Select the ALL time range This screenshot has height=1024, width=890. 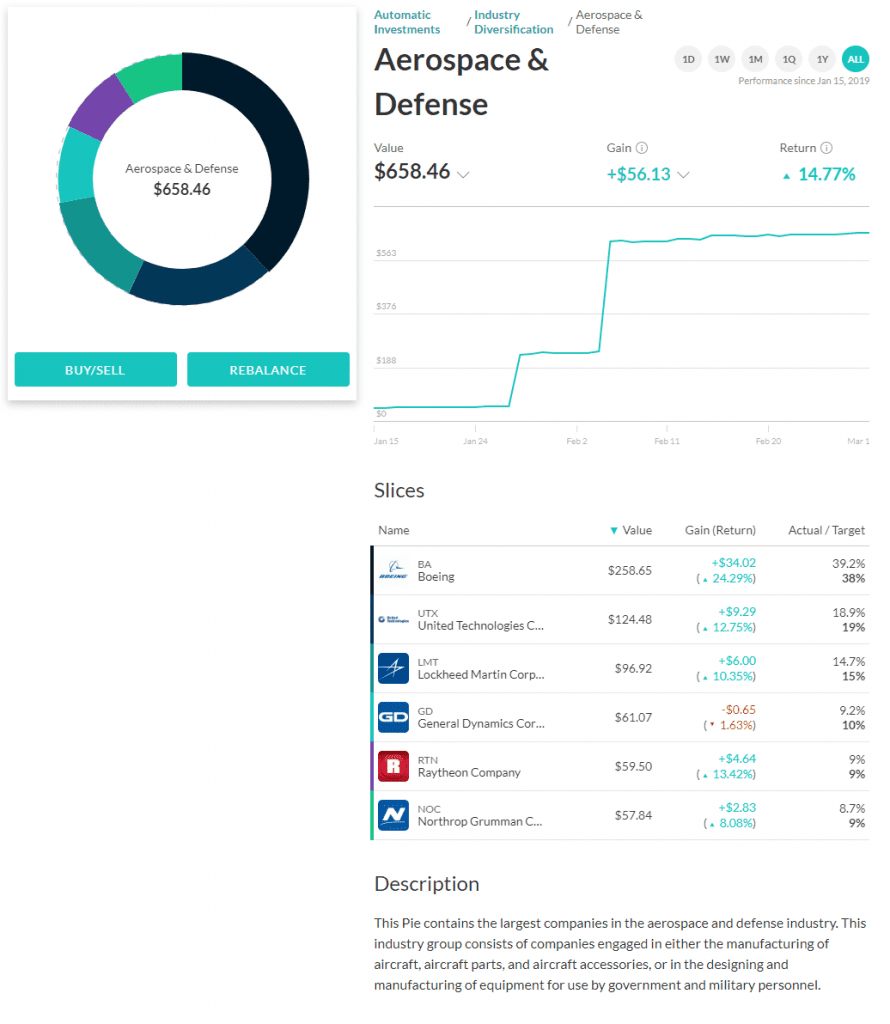click(855, 59)
